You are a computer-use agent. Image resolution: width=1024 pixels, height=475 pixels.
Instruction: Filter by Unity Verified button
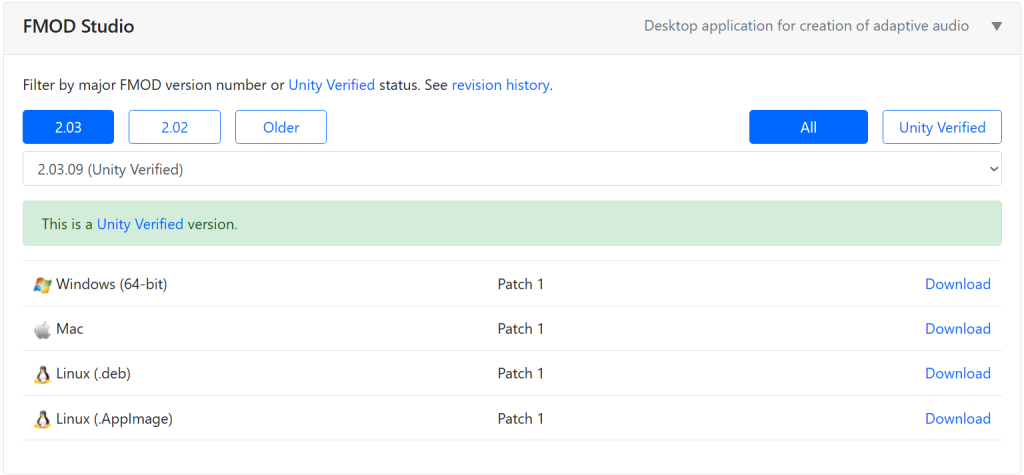pyautogui.click(x=942, y=127)
